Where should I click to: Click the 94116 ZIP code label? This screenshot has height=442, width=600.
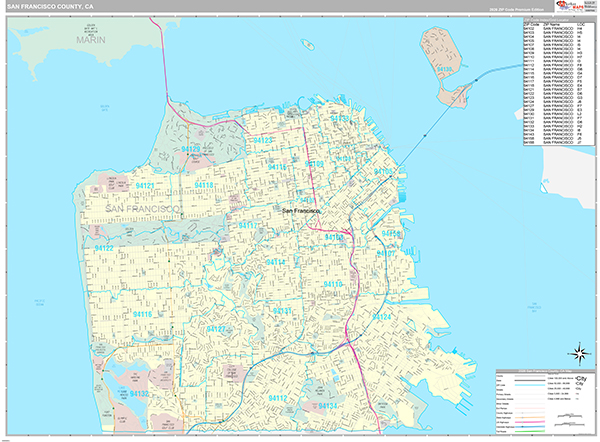coord(143,314)
